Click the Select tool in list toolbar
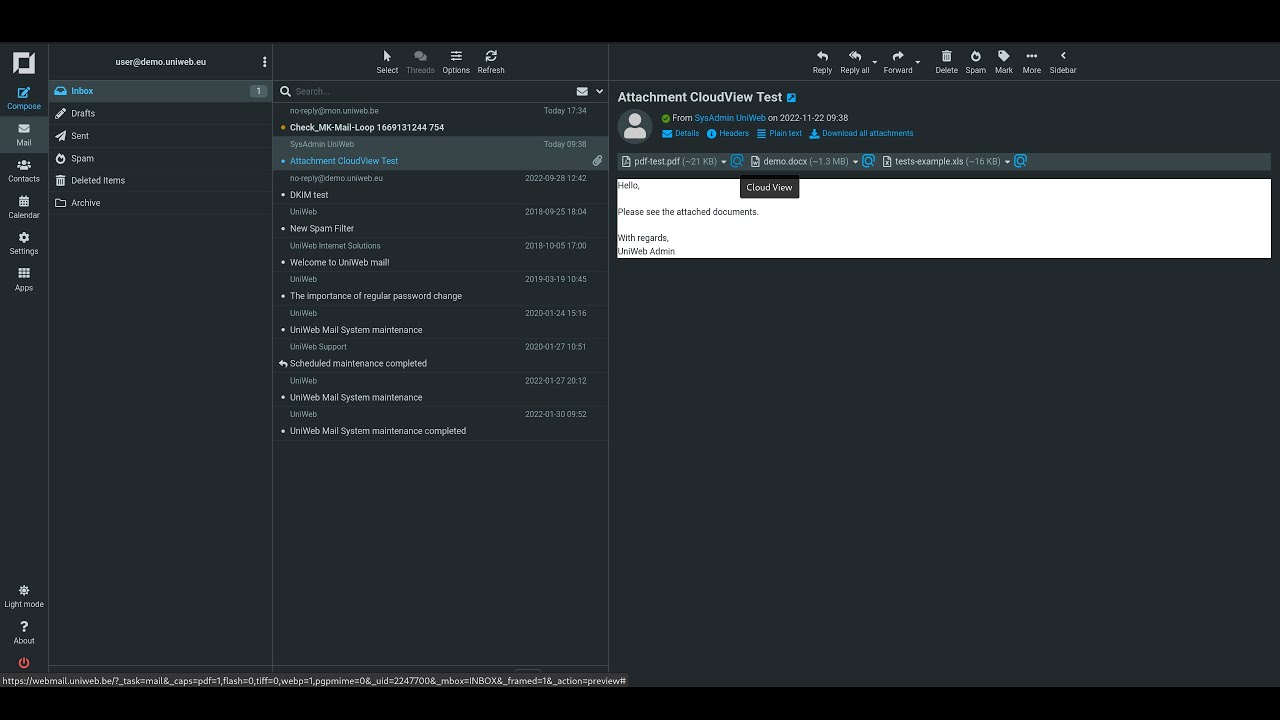This screenshot has width=1280, height=720. (x=387, y=62)
